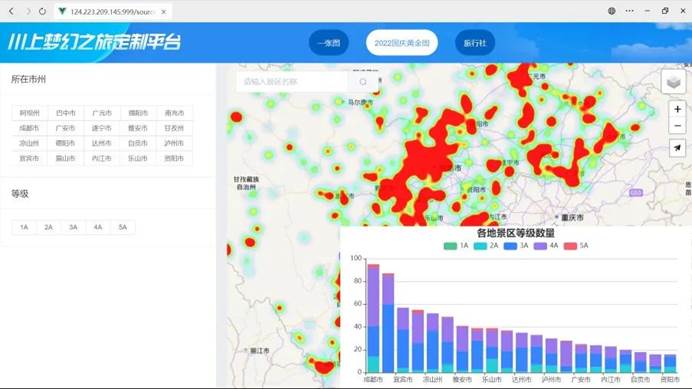Toggle the 1A series in chart legend

pyautogui.click(x=456, y=246)
